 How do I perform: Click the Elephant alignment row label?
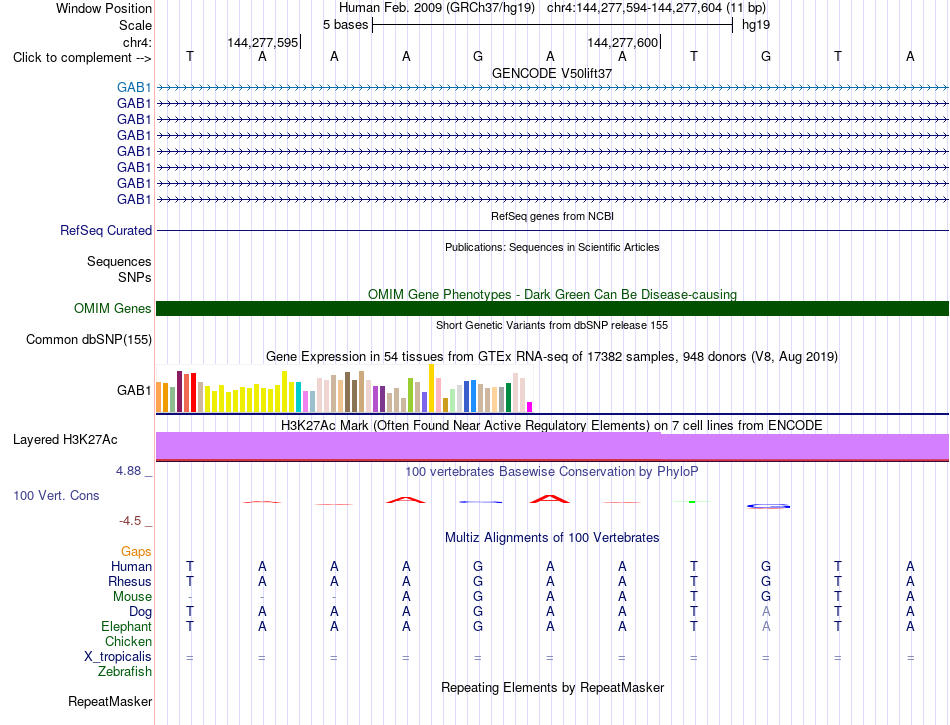(x=127, y=626)
